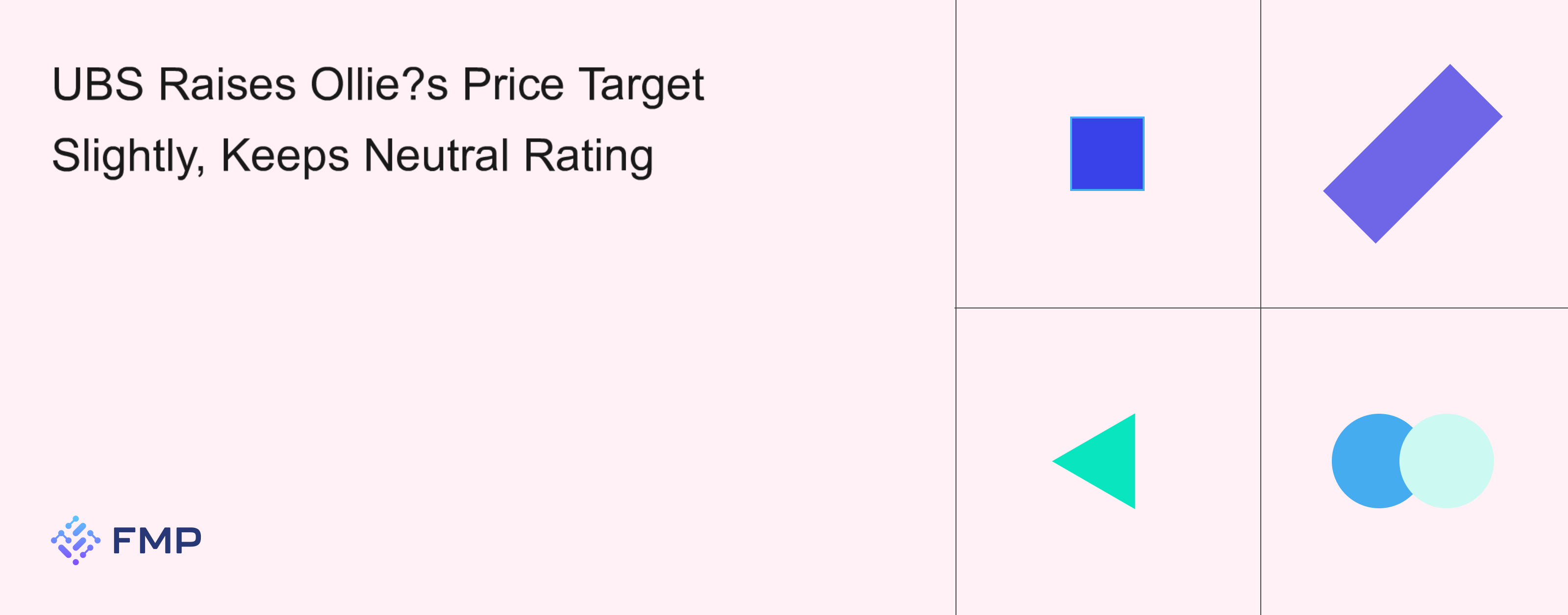
Task: Click the letter "P" in the FMP logo
Action: click(189, 540)
